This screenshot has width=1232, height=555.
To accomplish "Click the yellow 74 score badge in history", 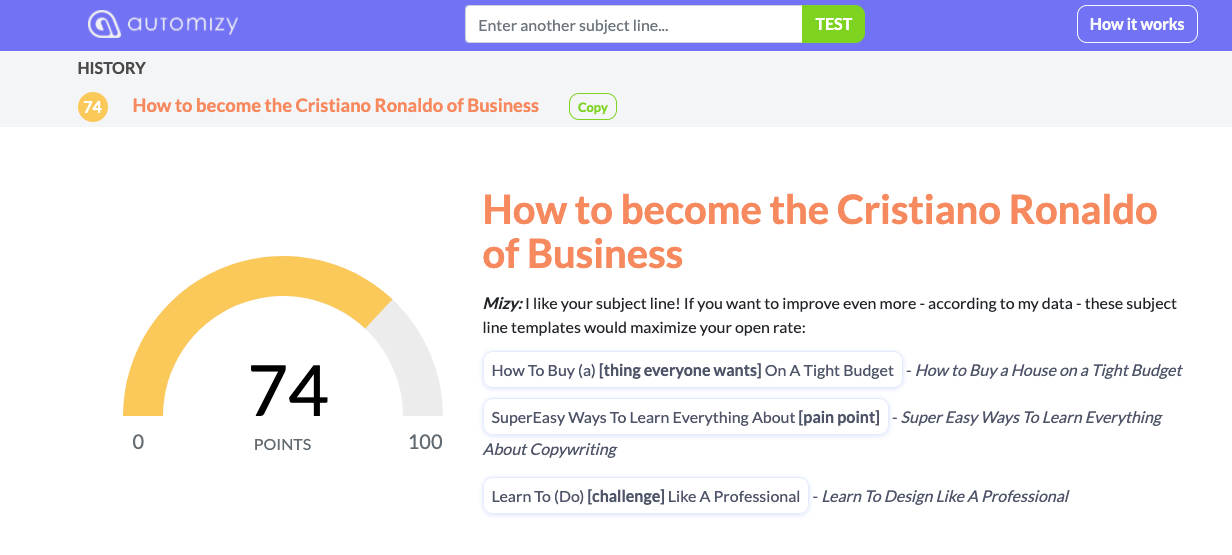I will [93, 106].
